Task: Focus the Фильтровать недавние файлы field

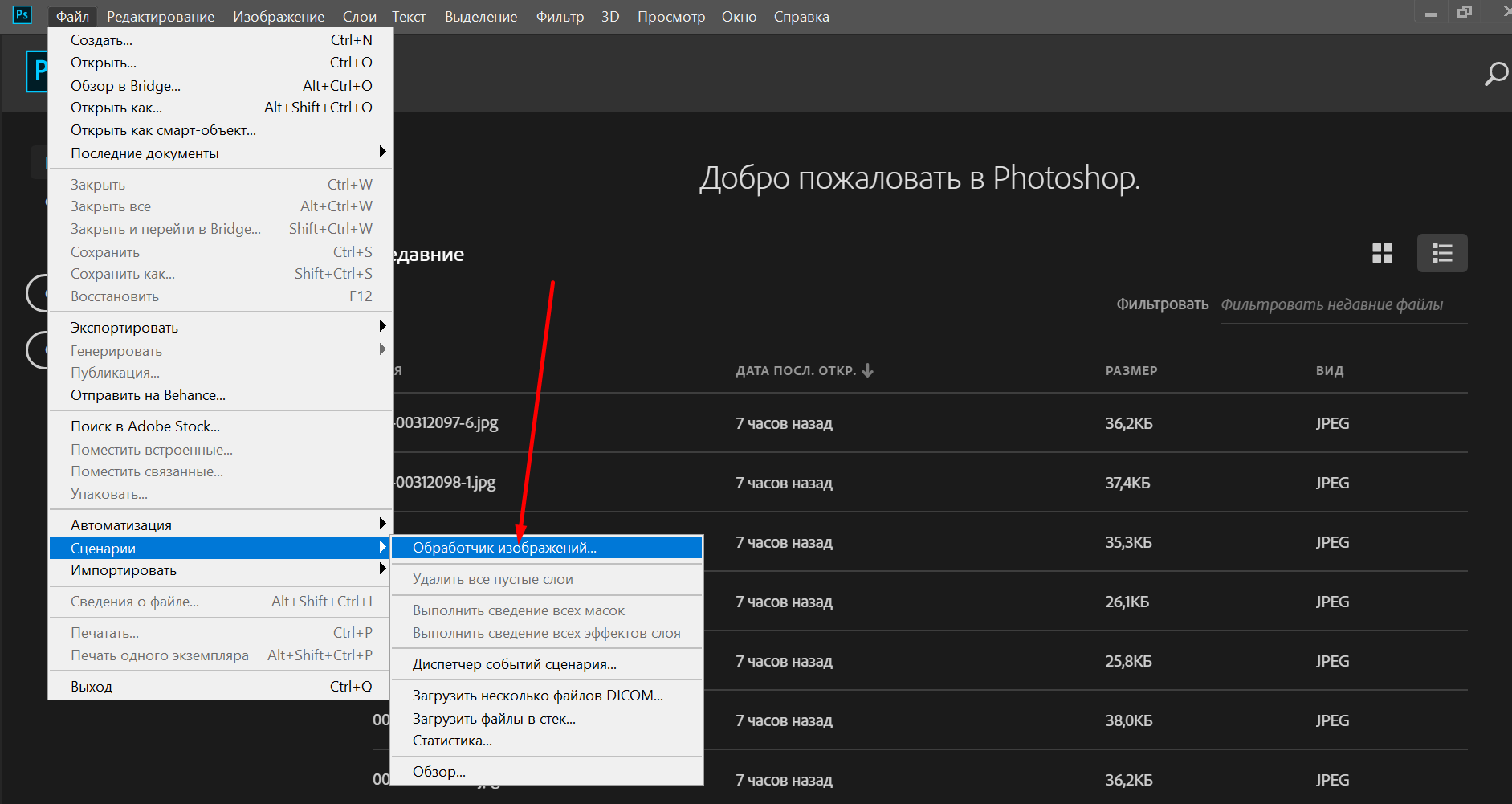Action: click(1343, 305)
